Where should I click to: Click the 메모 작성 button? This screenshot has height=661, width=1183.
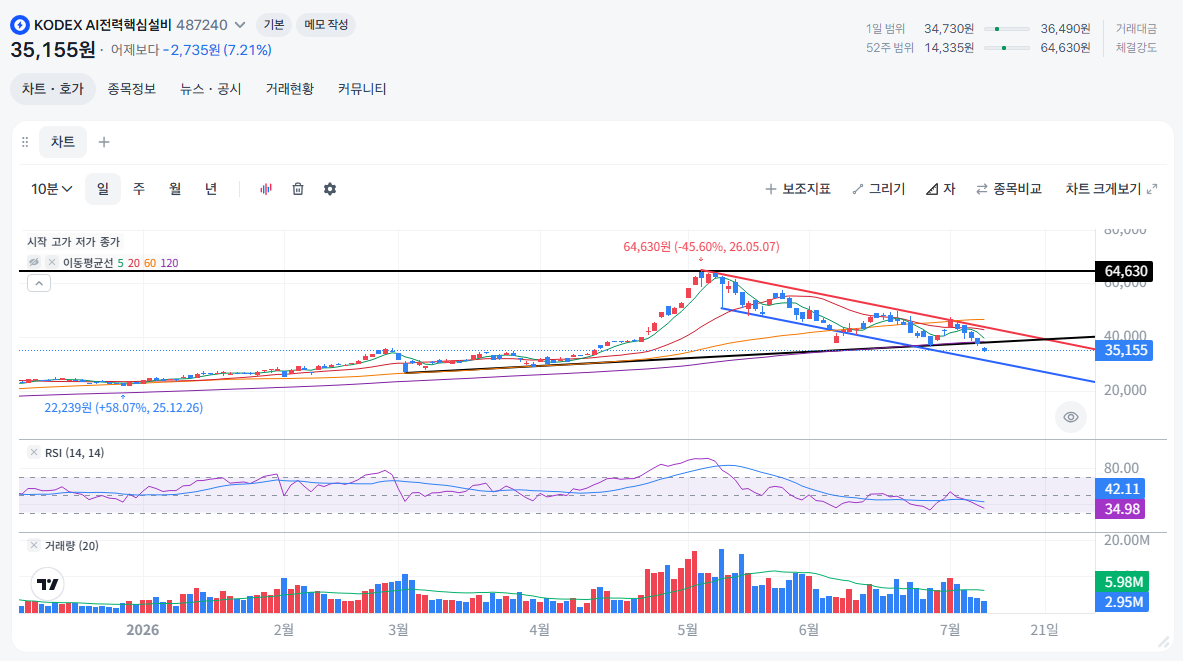click(326, 25)
